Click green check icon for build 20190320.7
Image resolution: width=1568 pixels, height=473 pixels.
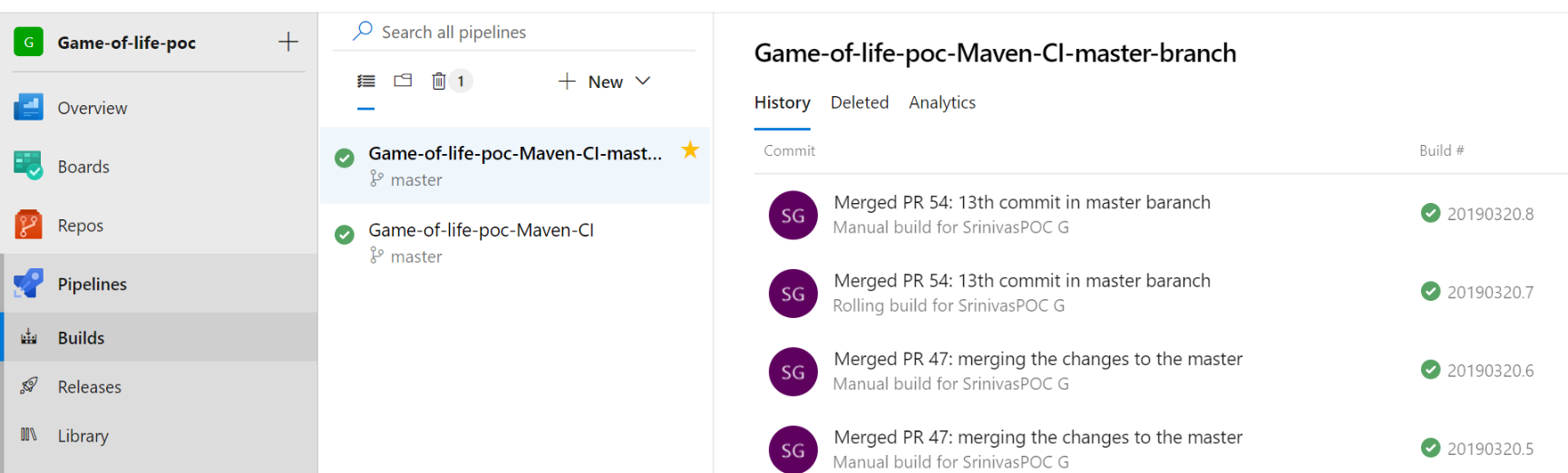pyautogui.click(x=1431, y=291)
